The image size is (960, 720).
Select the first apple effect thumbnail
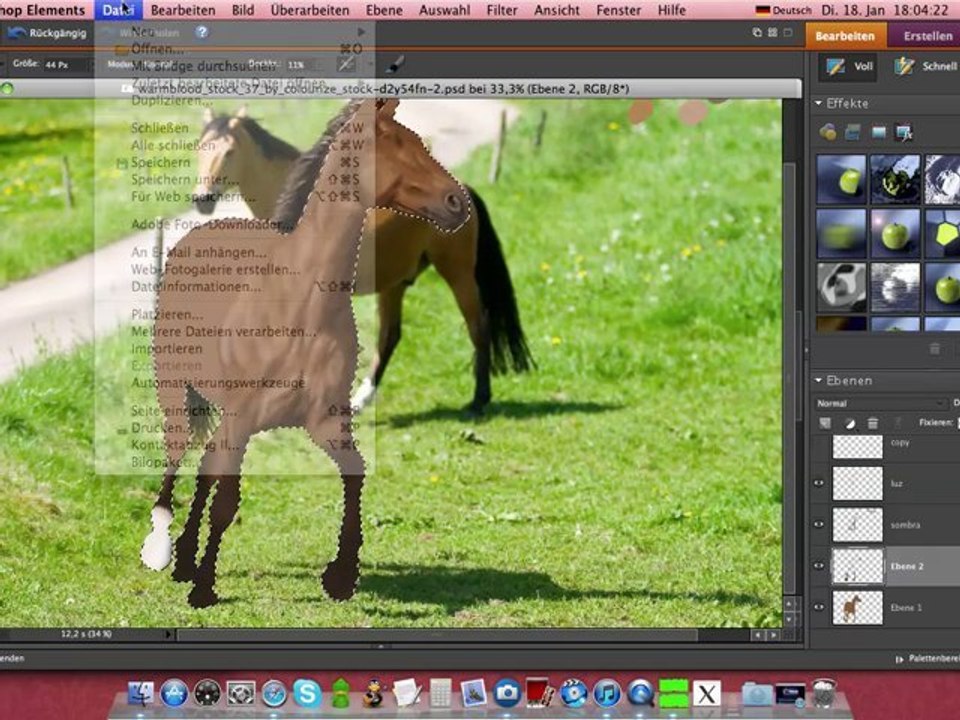pos(841,179)
